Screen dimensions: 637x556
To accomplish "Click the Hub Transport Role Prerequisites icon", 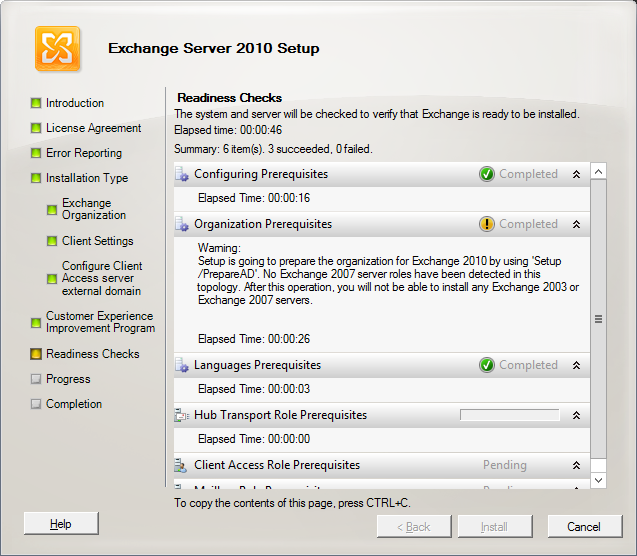I will click(182, 415).
